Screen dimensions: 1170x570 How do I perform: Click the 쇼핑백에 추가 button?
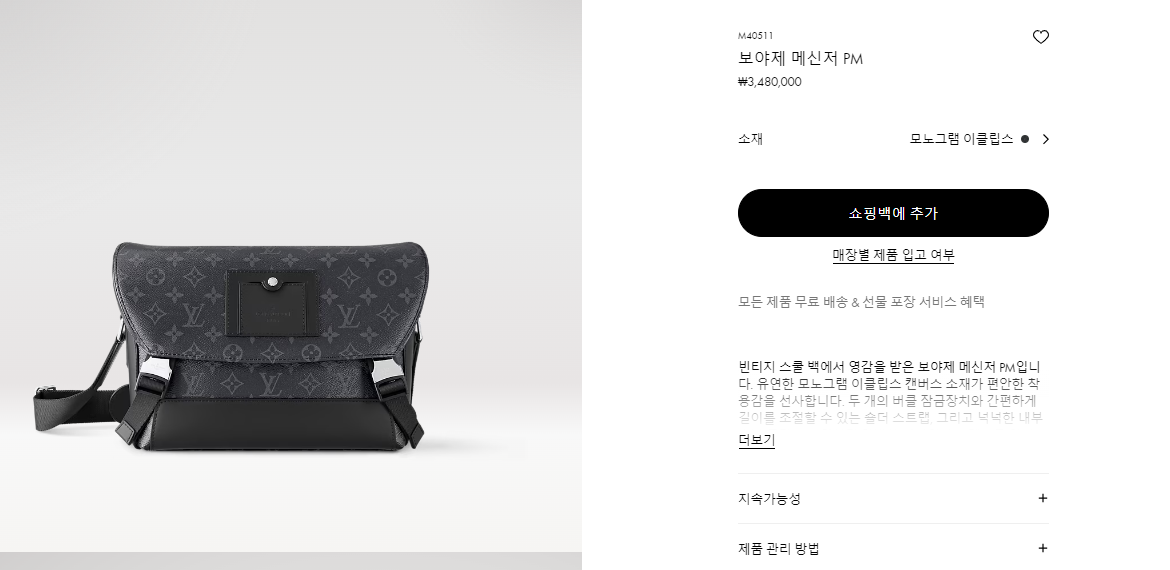point(893,213)
